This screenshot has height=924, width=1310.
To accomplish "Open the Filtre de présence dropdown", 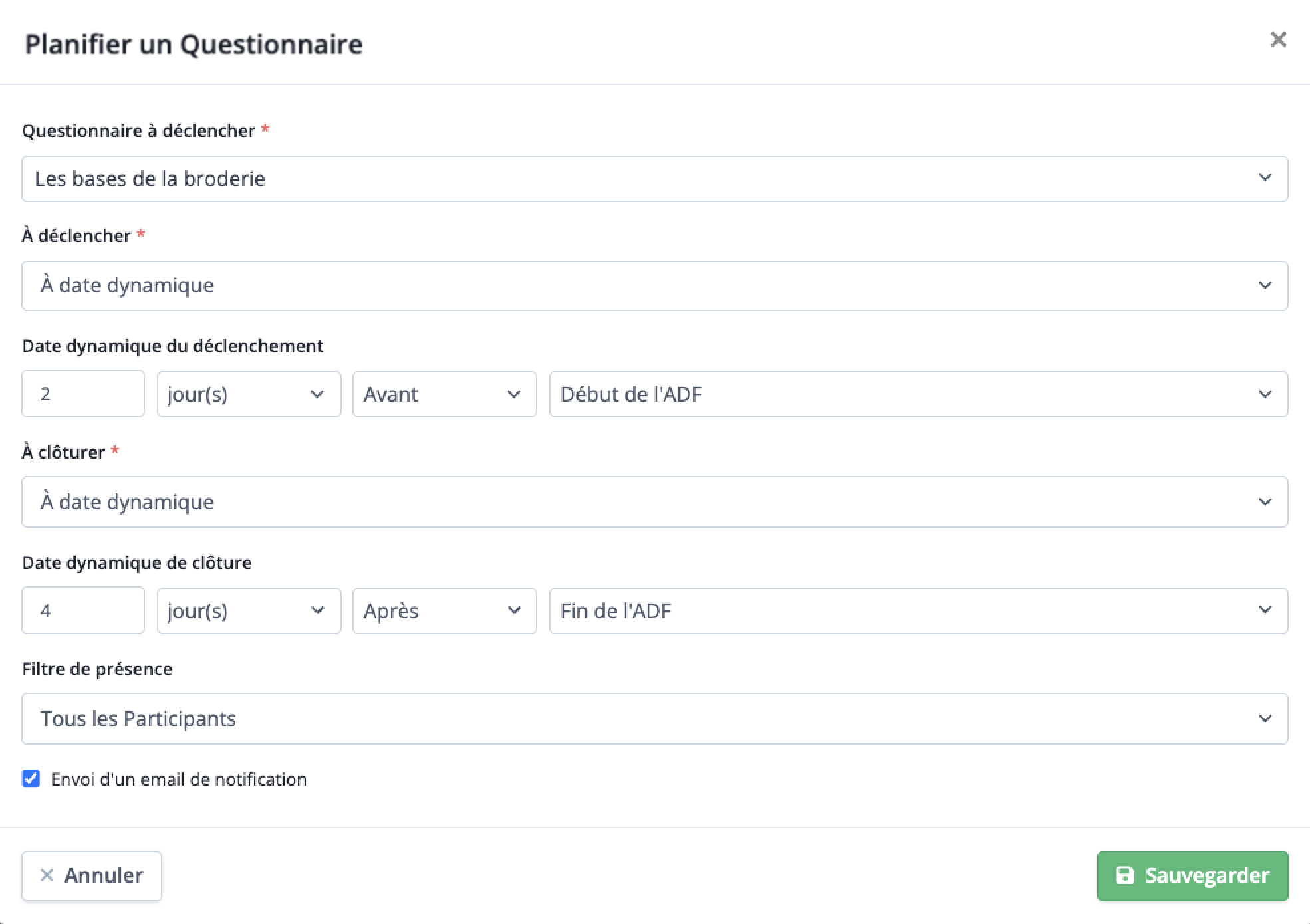I will pyautogui.click(x=654, y=719).
